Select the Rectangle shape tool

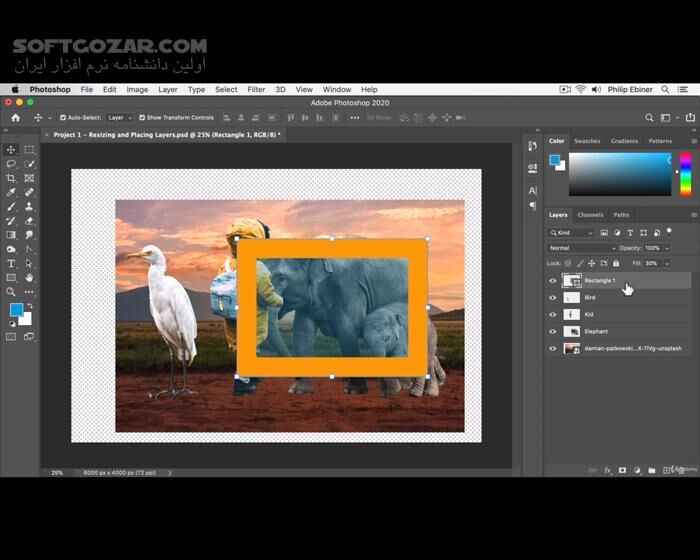(11, 278)
